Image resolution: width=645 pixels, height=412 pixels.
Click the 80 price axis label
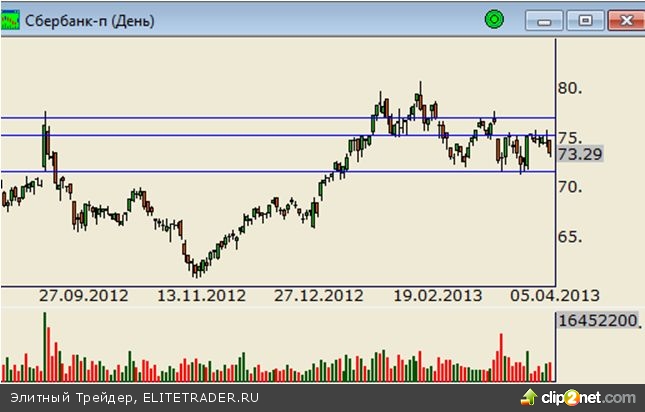pos(571,88)
